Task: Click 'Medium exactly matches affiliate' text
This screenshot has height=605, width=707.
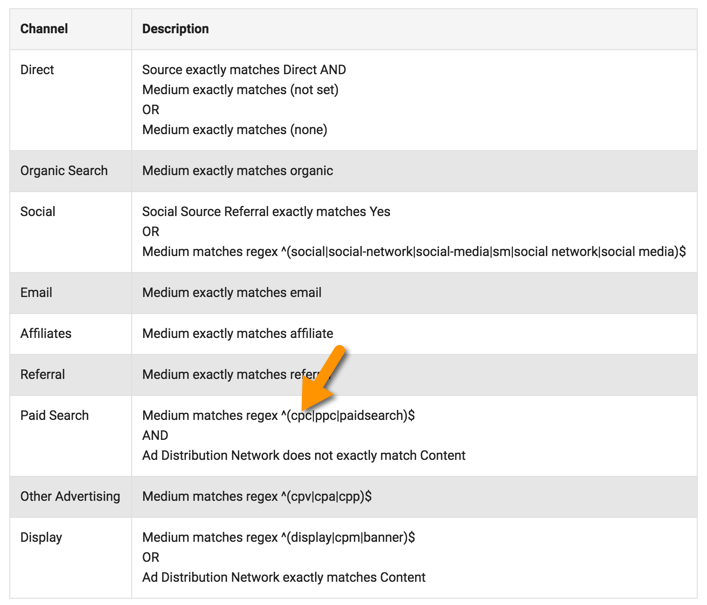Action: pyautogui.click(x=238, y=334)
